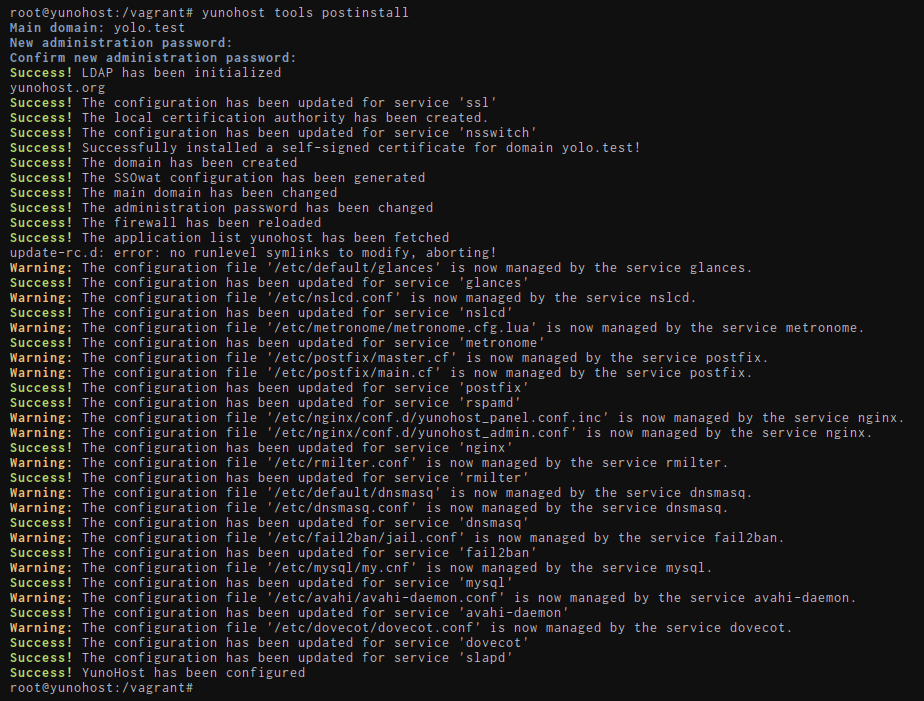Click the 'New administration password:' prompt line
The height and width of the screenshot is (701, 924).
point(121,42)
